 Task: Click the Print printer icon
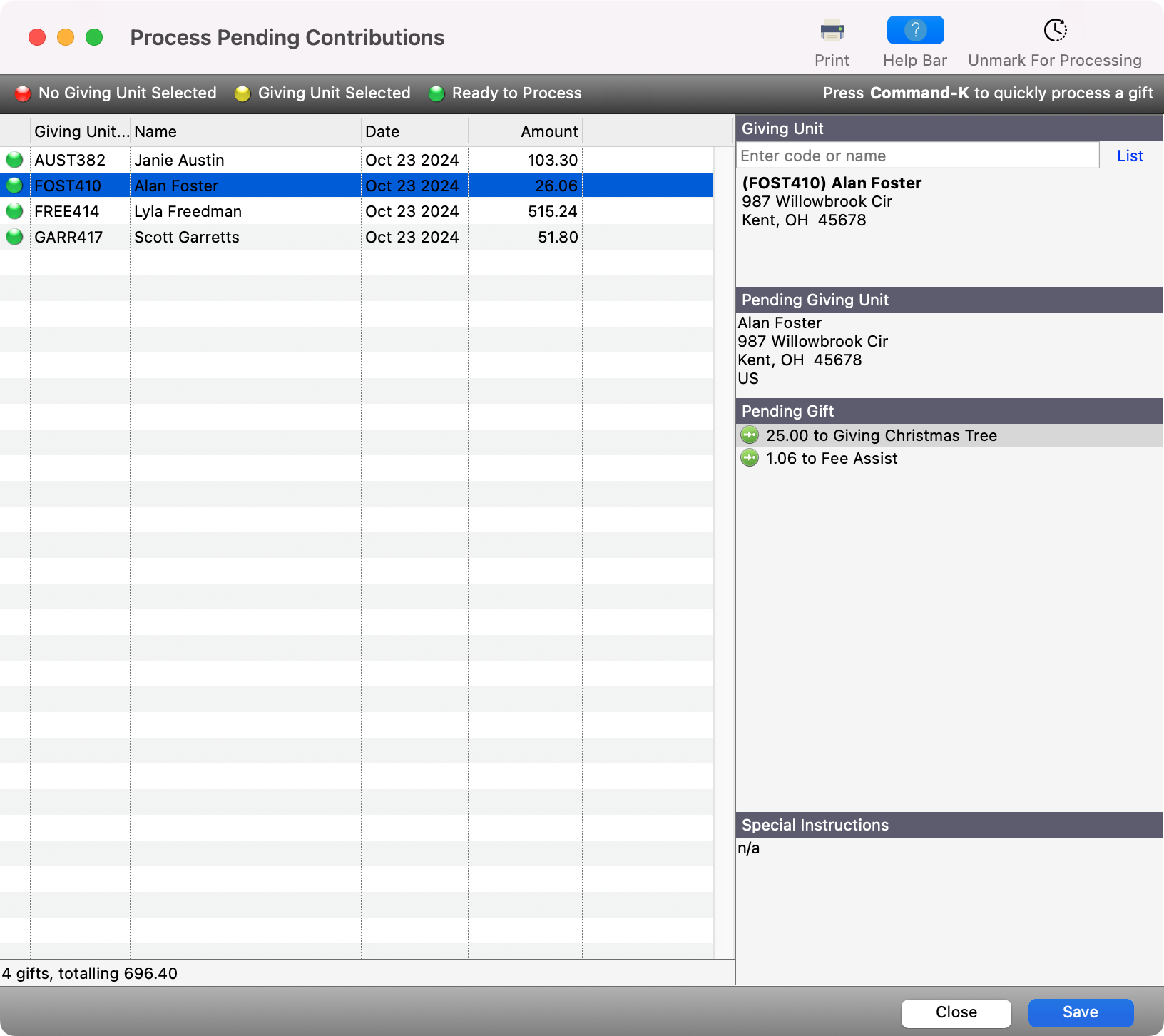click(x=832, y=31)
